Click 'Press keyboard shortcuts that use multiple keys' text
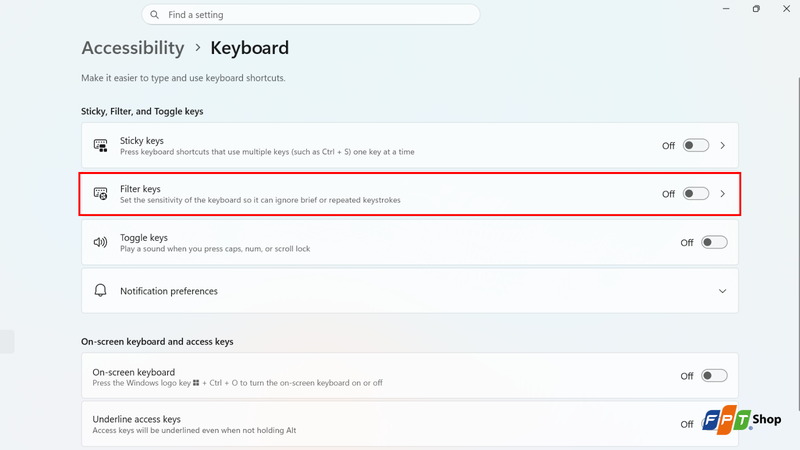Viewport: 800px width, 450px height. (267, 152)
